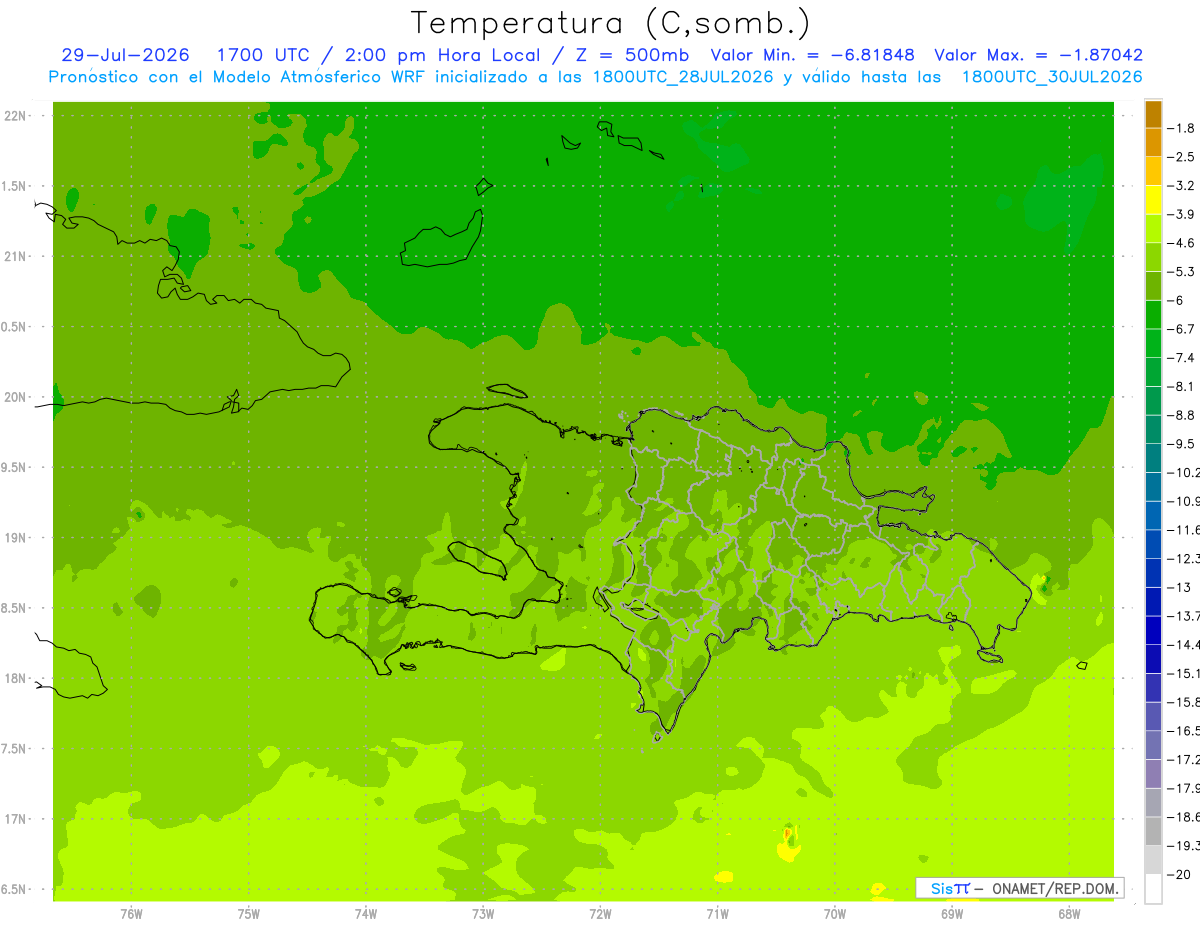Click legend color between -6 and -6.7

(x=1153, y=315)
